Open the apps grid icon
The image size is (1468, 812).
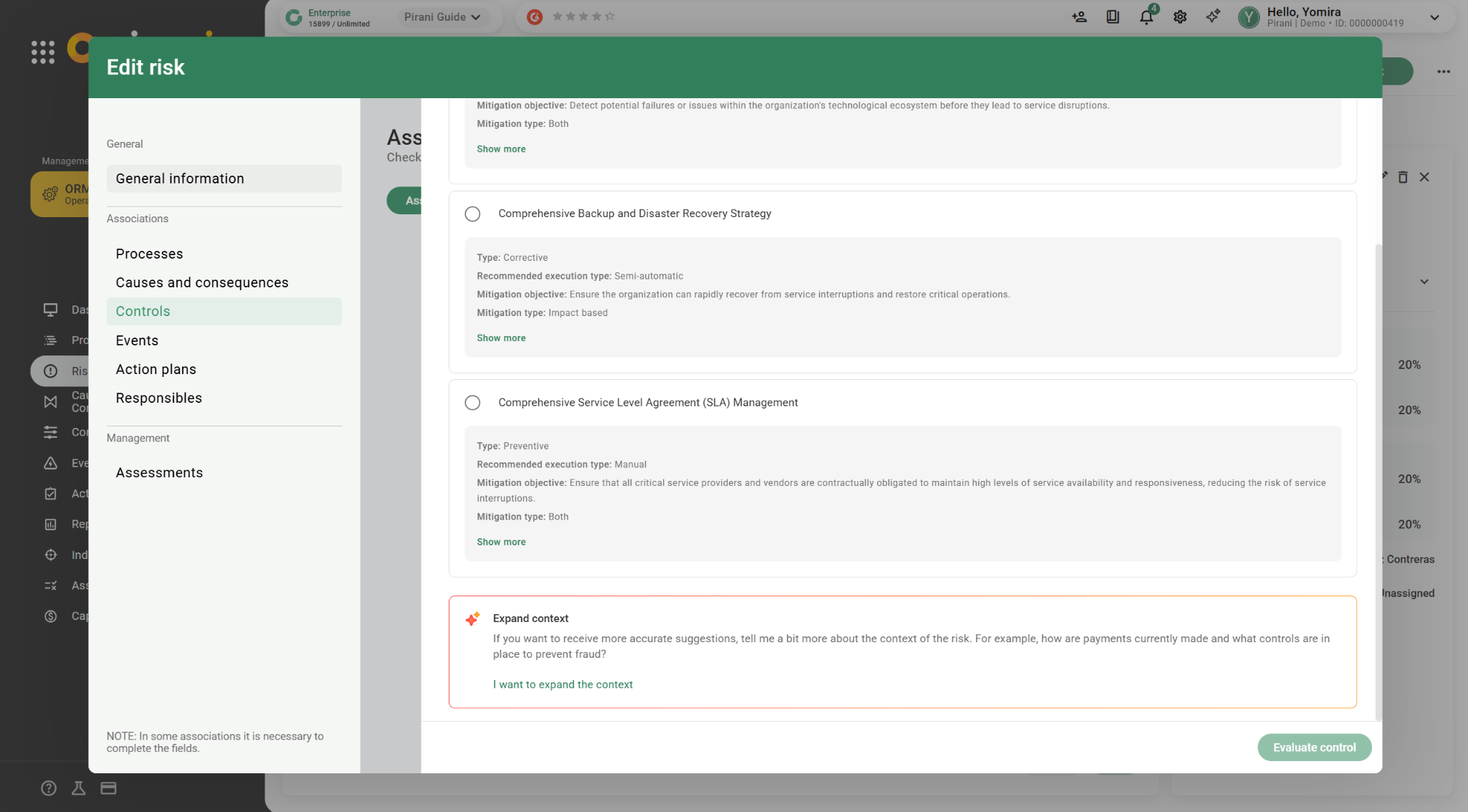[43, 52]
